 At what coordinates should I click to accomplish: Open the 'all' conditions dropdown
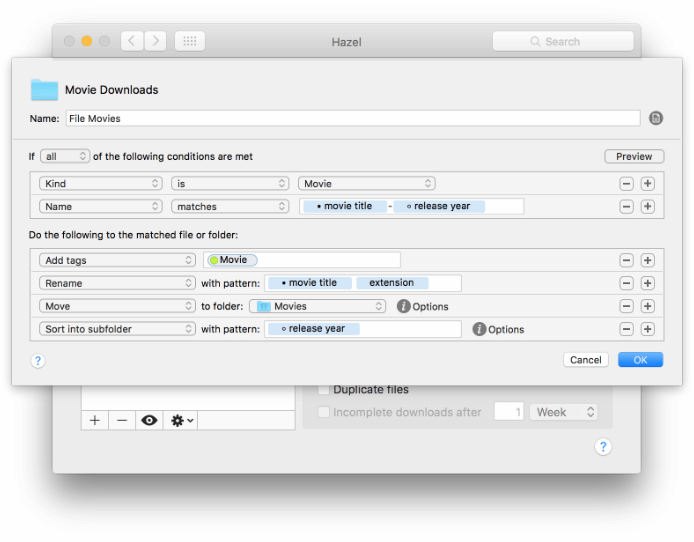point(65,156)
